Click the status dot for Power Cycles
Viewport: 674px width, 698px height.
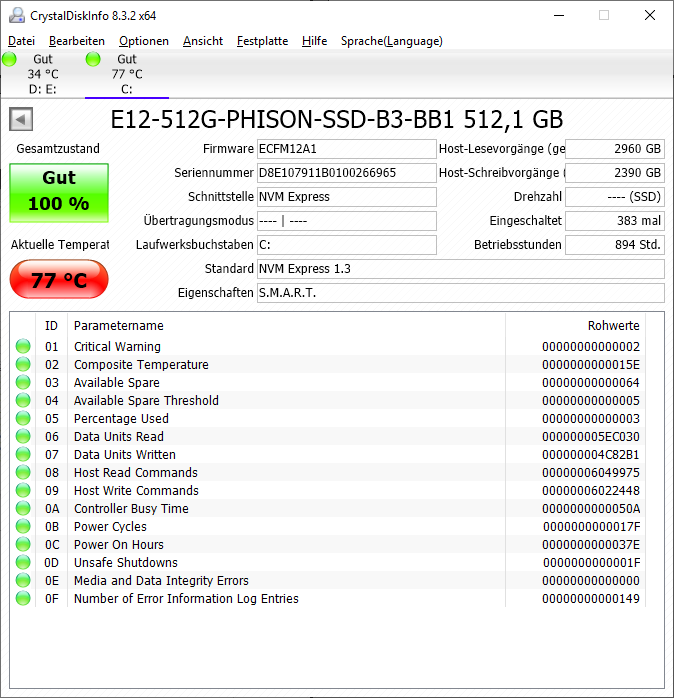click(x=23, y=527)
